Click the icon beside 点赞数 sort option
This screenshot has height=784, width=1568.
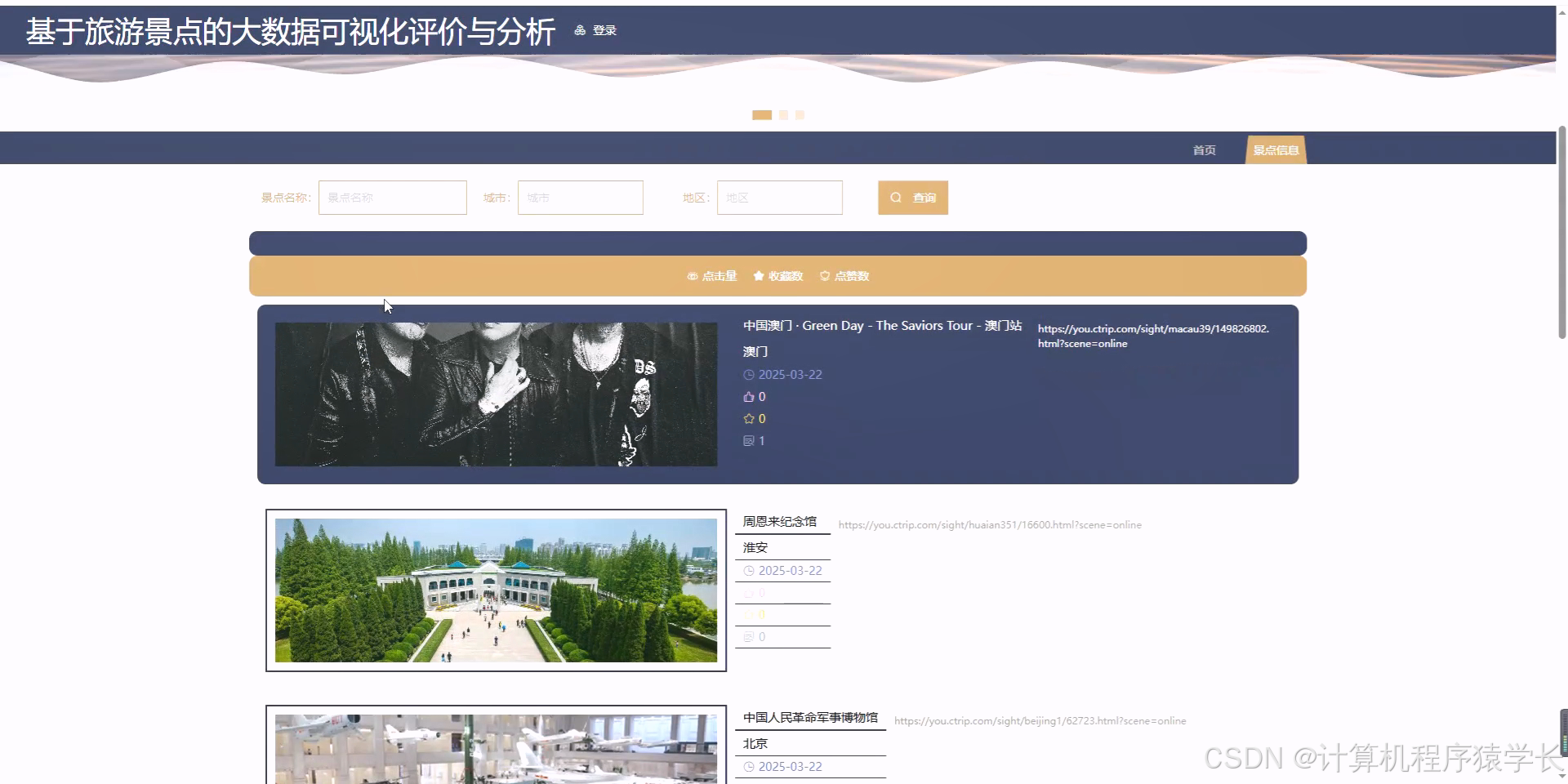point(825,276)
